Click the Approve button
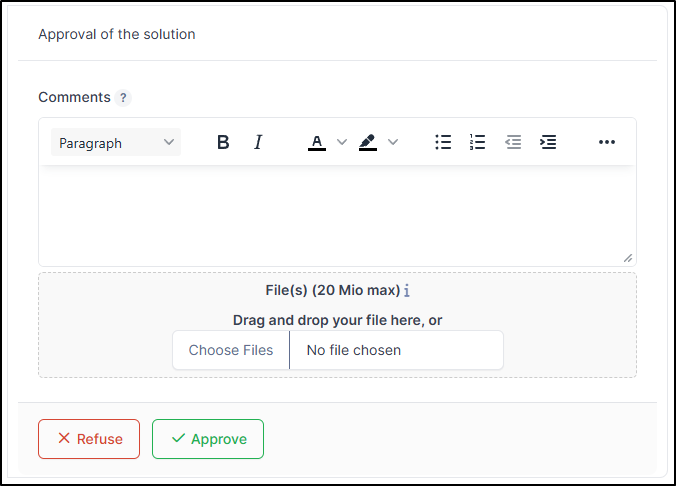 click(x=208, y=439)
